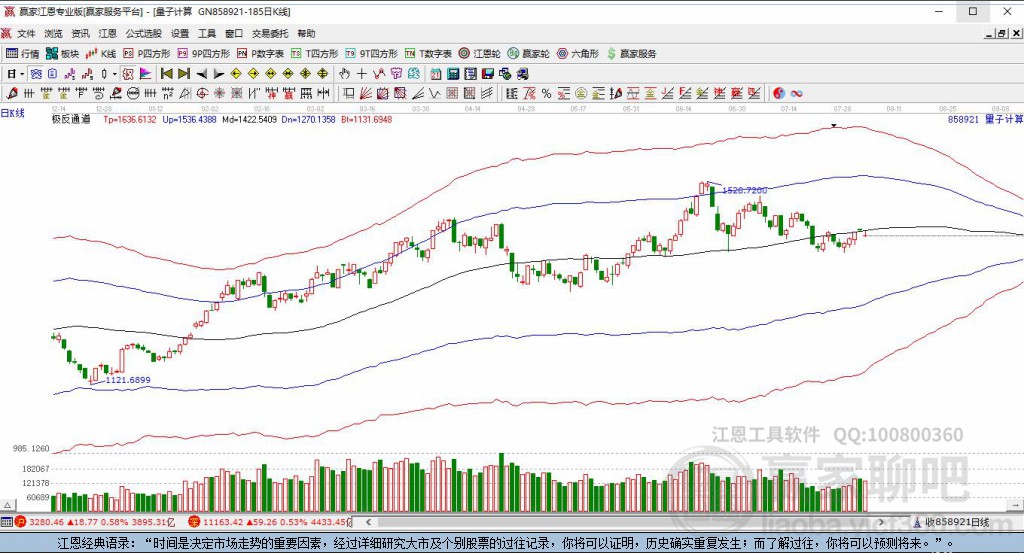Jump to first bar icon
1024x553 pixels.
coord(167,74)
